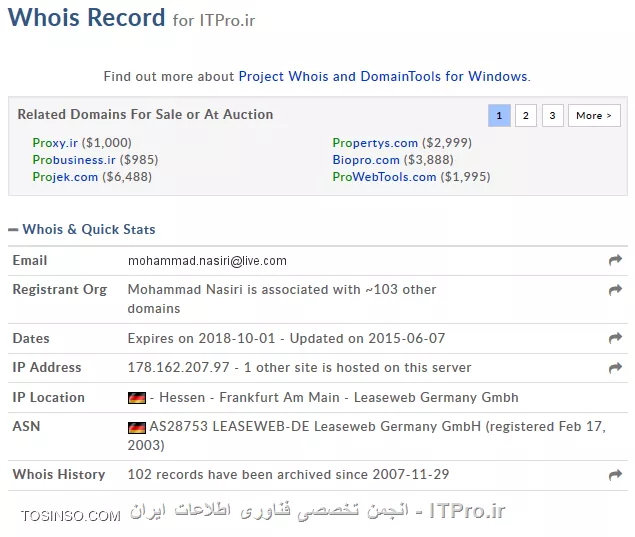Open Project Whois and DomainTools for Windows link
This screenshot has width=635, height=537.
[x=384, y=76]
